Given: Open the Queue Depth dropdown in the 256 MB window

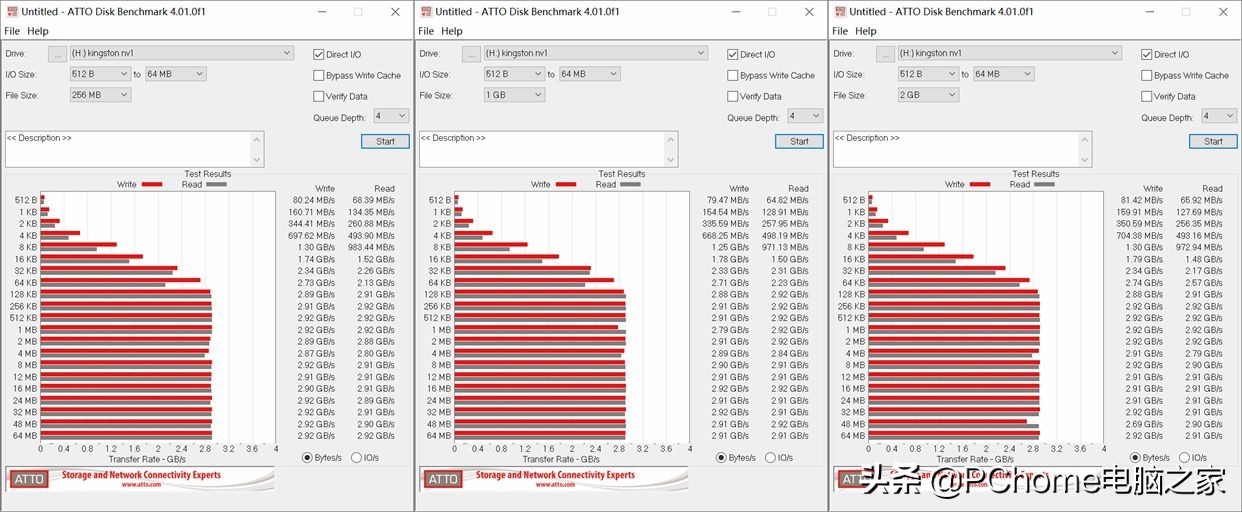Looking at the screenshot, I should (391, 116).
